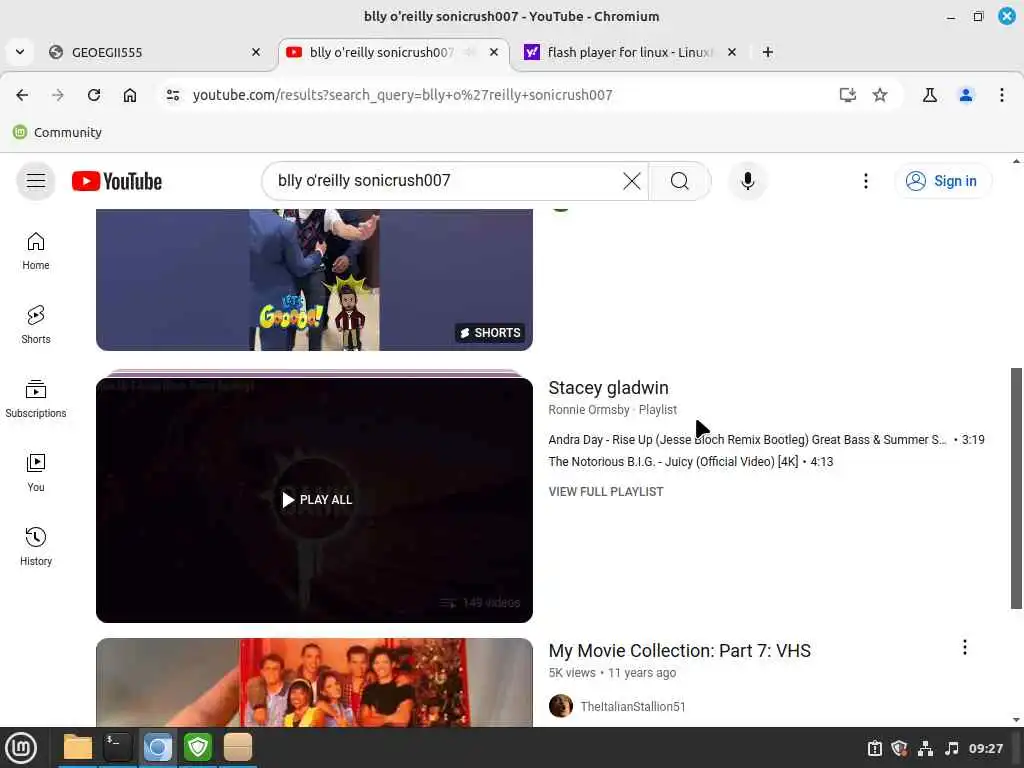The height and width of the screenshot is (768, 1024).
Task: Open Stacey gladwin playlist title
Action: (608, 388)
